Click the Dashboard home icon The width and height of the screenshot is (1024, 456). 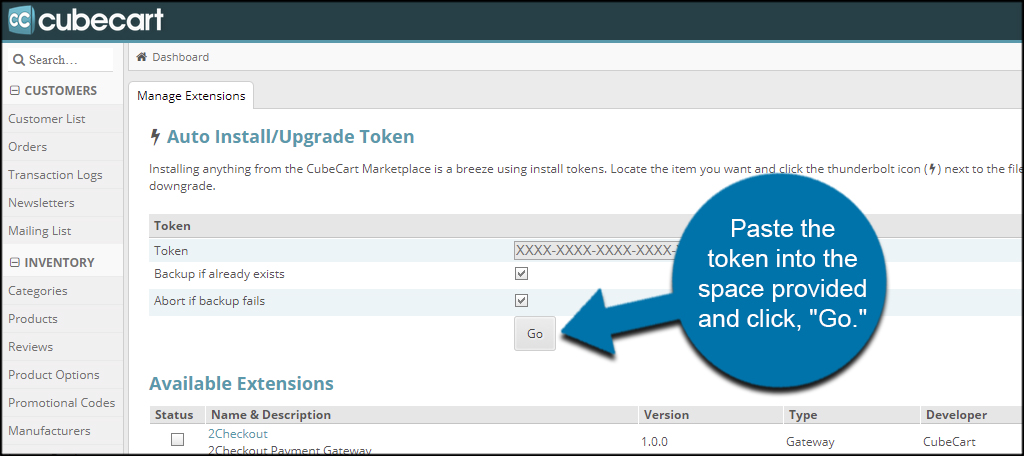point(141,57)
